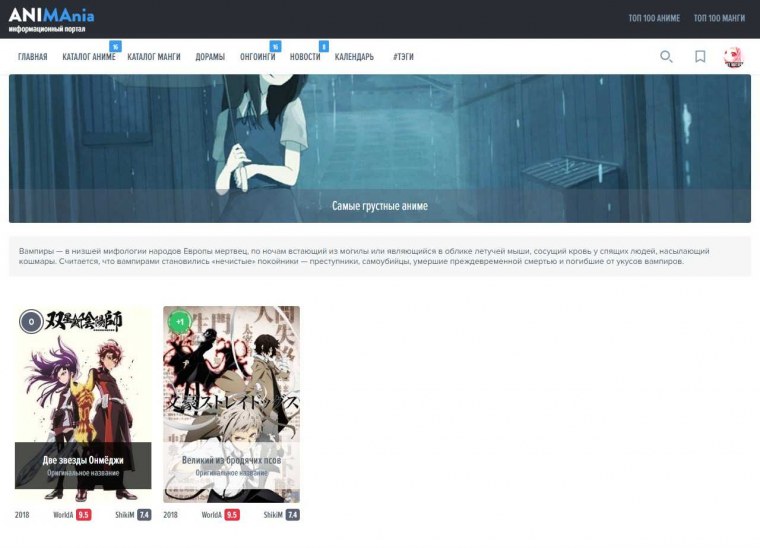Select Дорамы in the navigation bar
This screenshot has height=548, width=760.
pyautogui.click(x=210, y=57)
